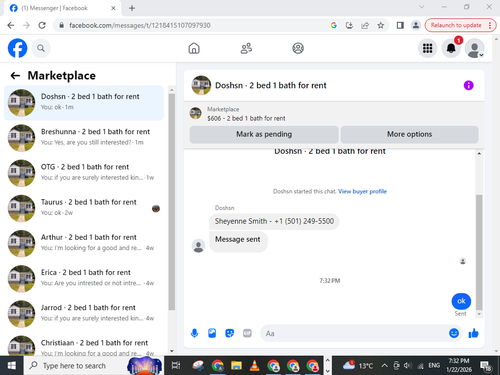Viewport: 500px width, 375px height.
Task: Open Arthur conversation
Action: (84, 243)
